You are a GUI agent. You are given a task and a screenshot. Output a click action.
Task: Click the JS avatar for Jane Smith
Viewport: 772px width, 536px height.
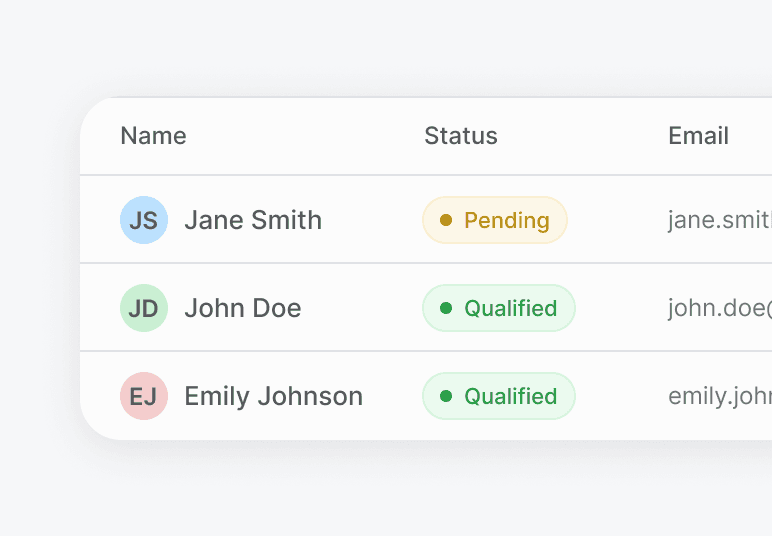[x=144, y=220]
